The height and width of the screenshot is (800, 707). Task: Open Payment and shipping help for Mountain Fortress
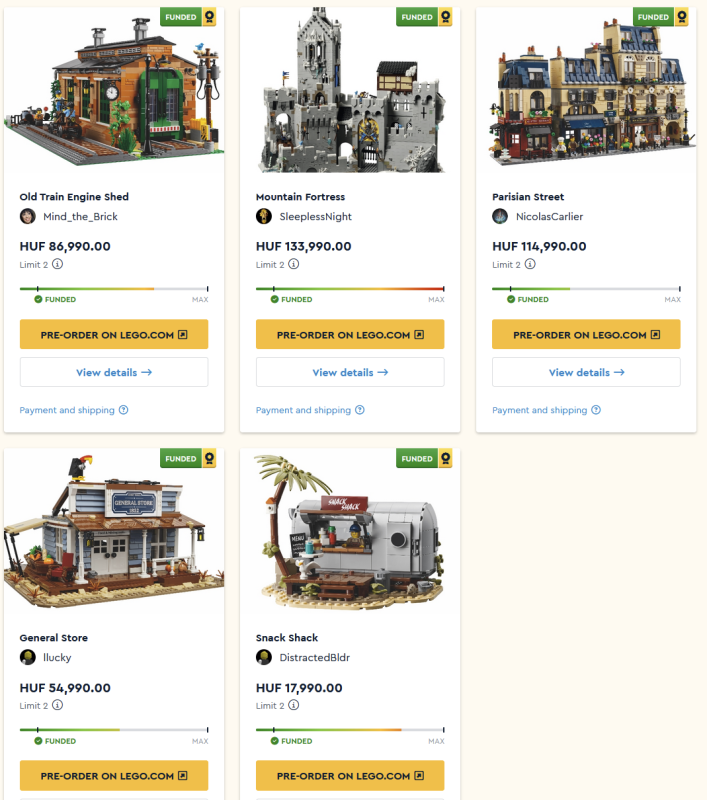[310, 410]
